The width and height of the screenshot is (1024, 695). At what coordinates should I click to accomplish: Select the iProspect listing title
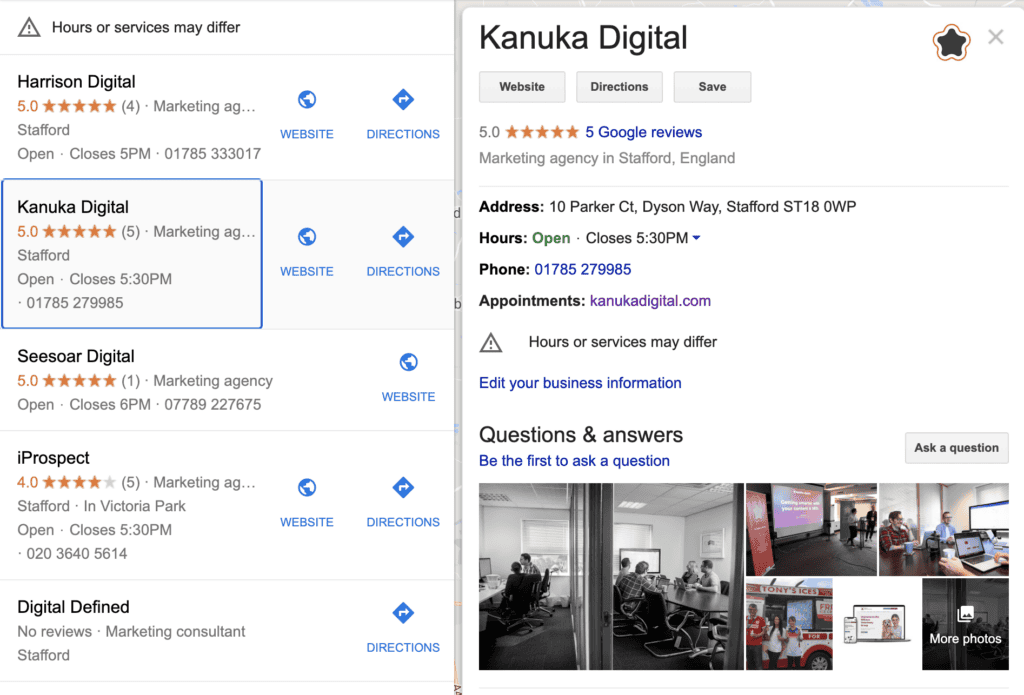point(54,458)
